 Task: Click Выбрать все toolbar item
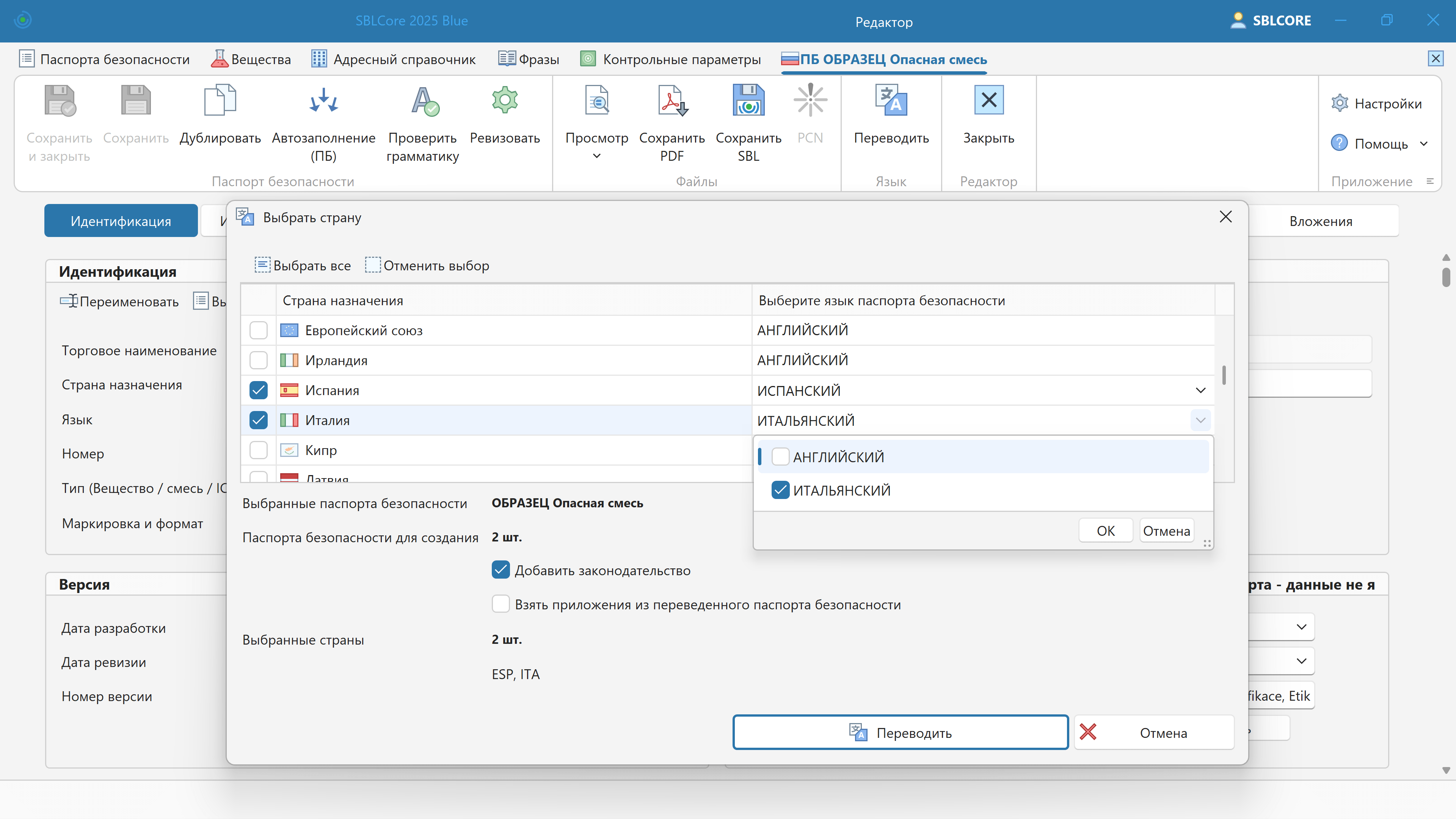pyautogui.click(x=303, y=266)
